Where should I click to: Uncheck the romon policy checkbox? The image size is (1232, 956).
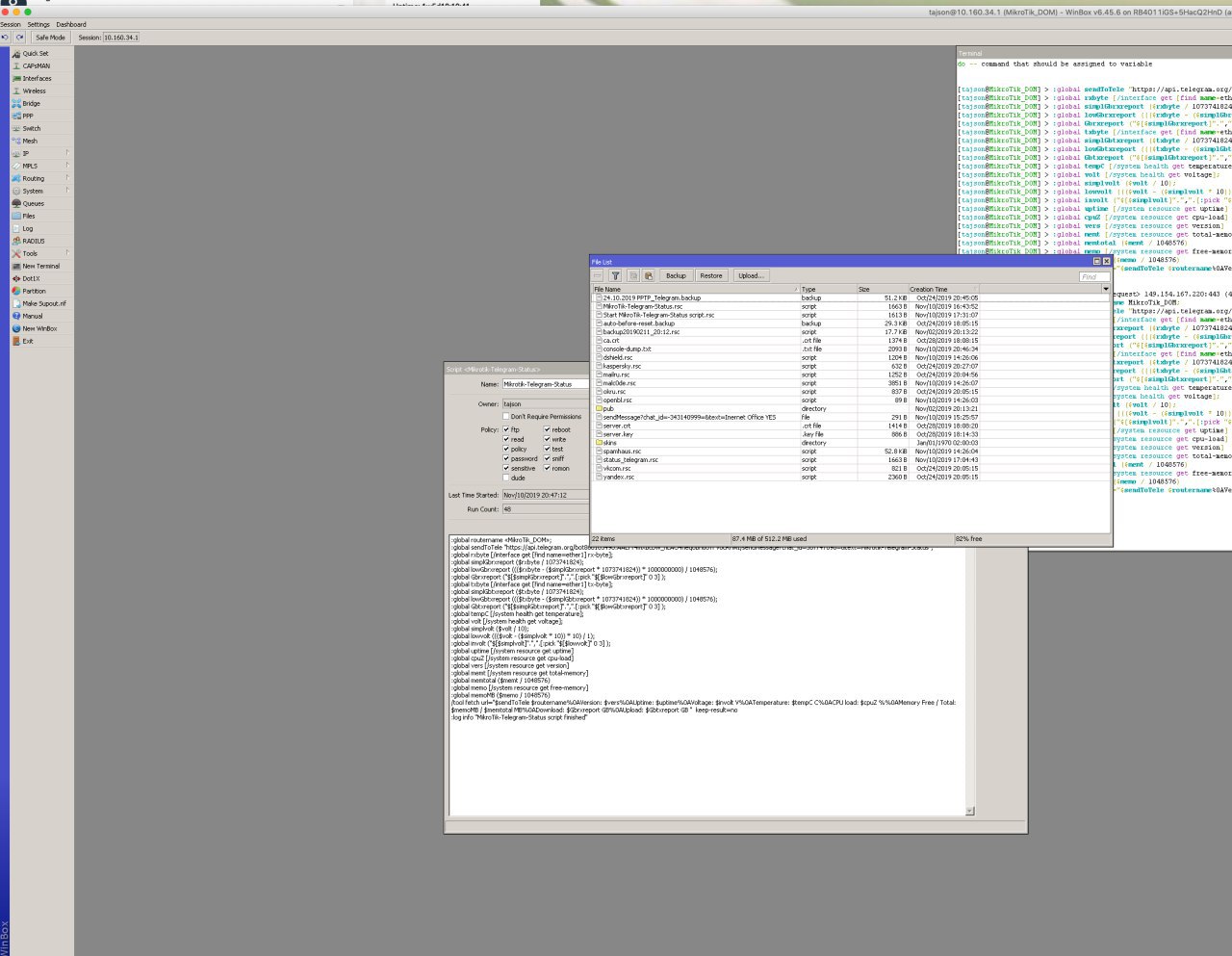coord(547,469)
